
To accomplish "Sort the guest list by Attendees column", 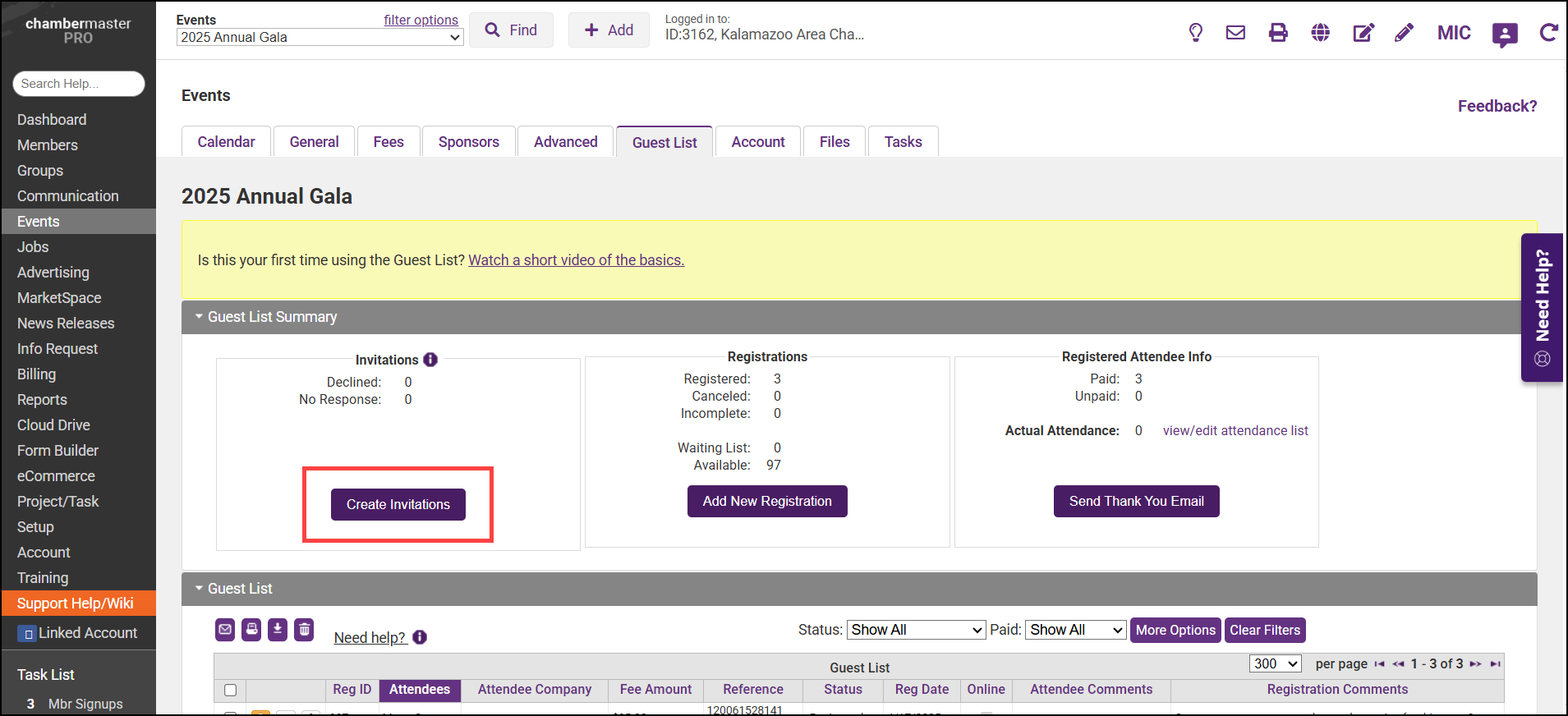I will [419, 690].
